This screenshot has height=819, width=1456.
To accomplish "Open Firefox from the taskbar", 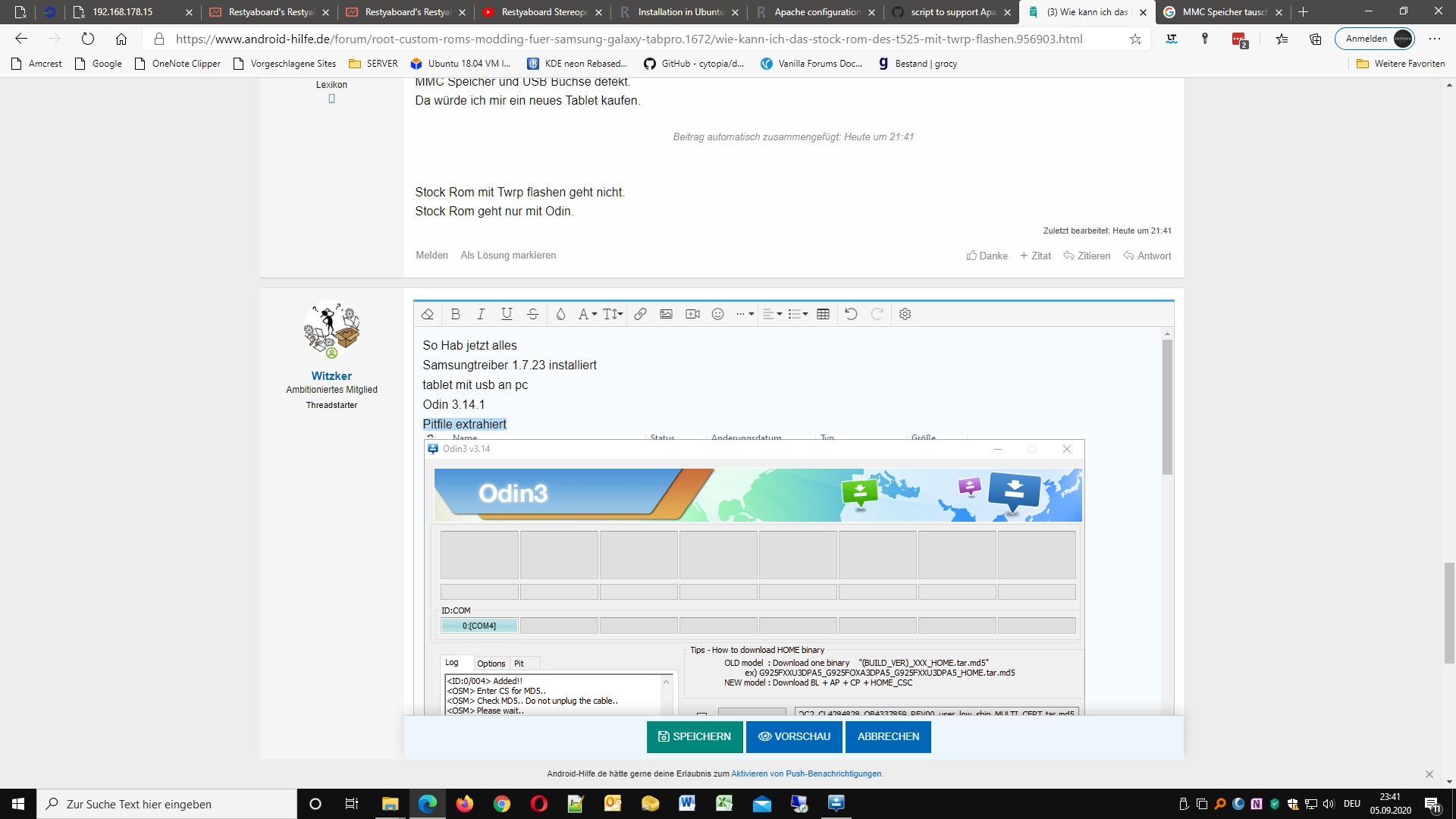I will click(x=464, y=804).
